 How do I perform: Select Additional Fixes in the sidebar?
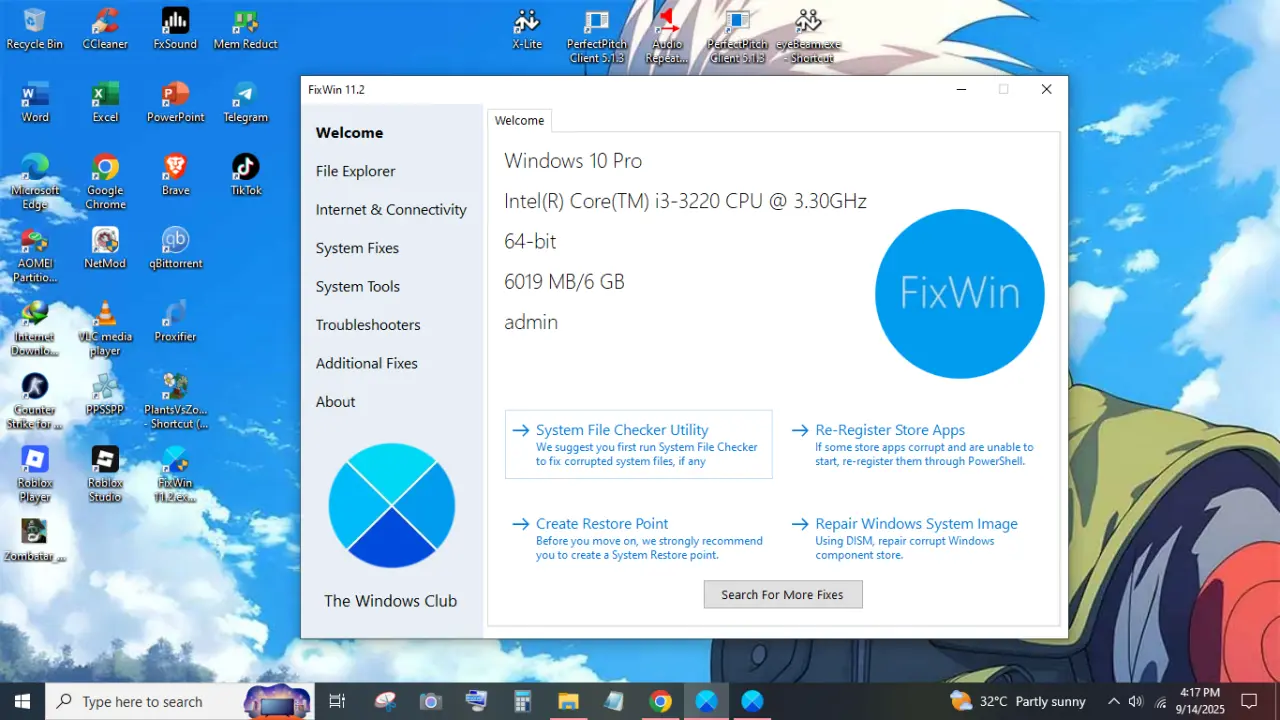point(366,363)
